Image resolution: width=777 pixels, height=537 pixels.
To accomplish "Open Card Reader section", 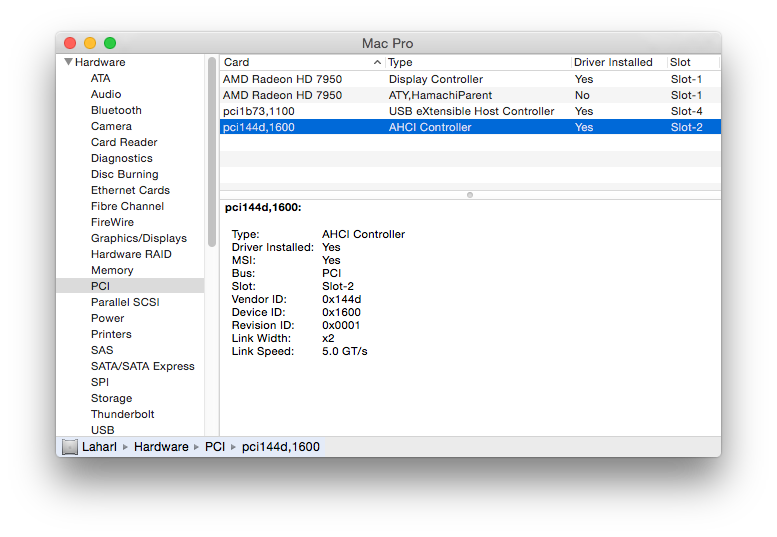I will (124, 142).
